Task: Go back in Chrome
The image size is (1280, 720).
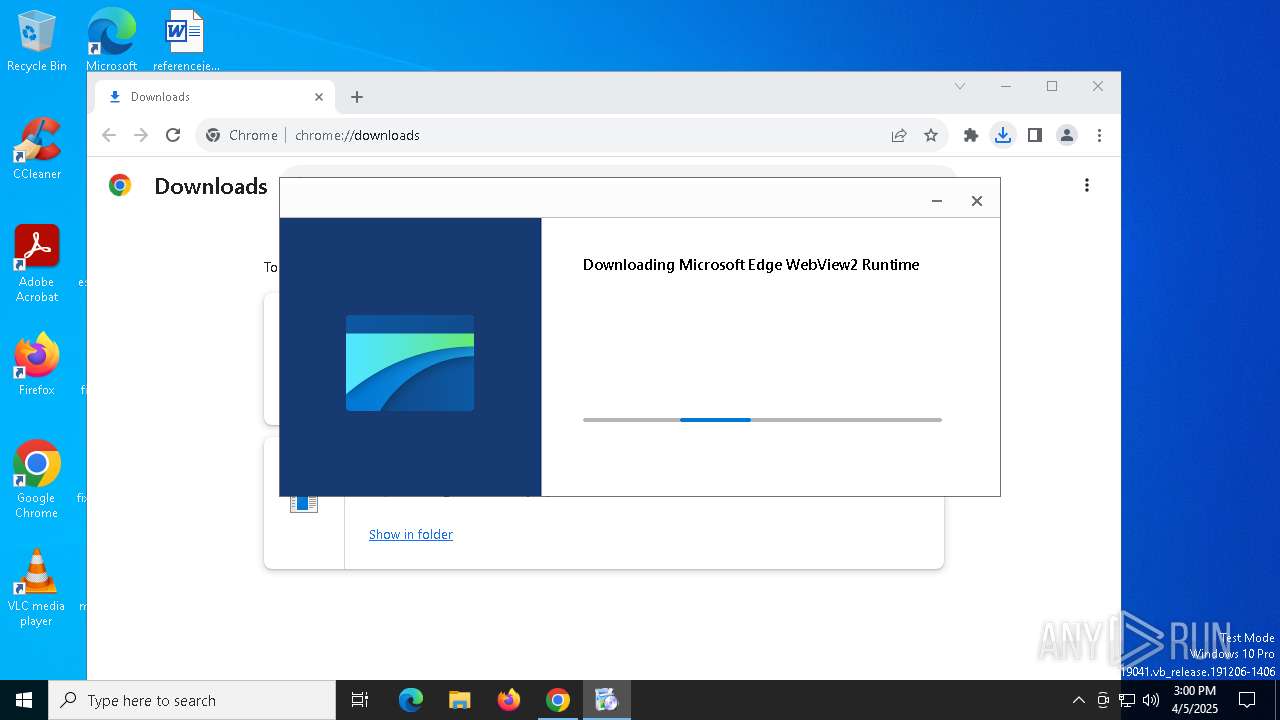Action: click(109, 135)
